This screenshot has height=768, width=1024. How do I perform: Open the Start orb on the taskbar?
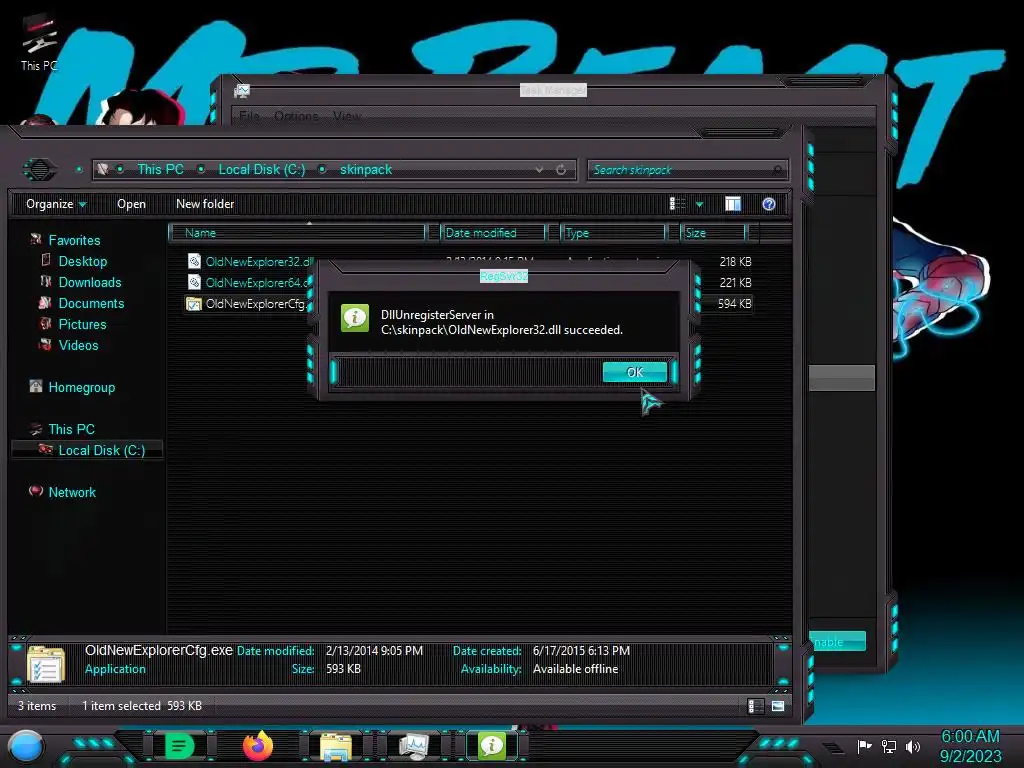25,746
